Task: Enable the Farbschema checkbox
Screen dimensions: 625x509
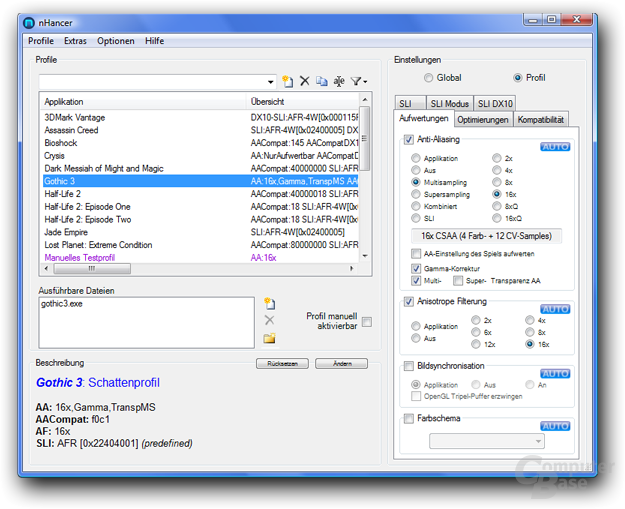Action: [x=409, y=419]
